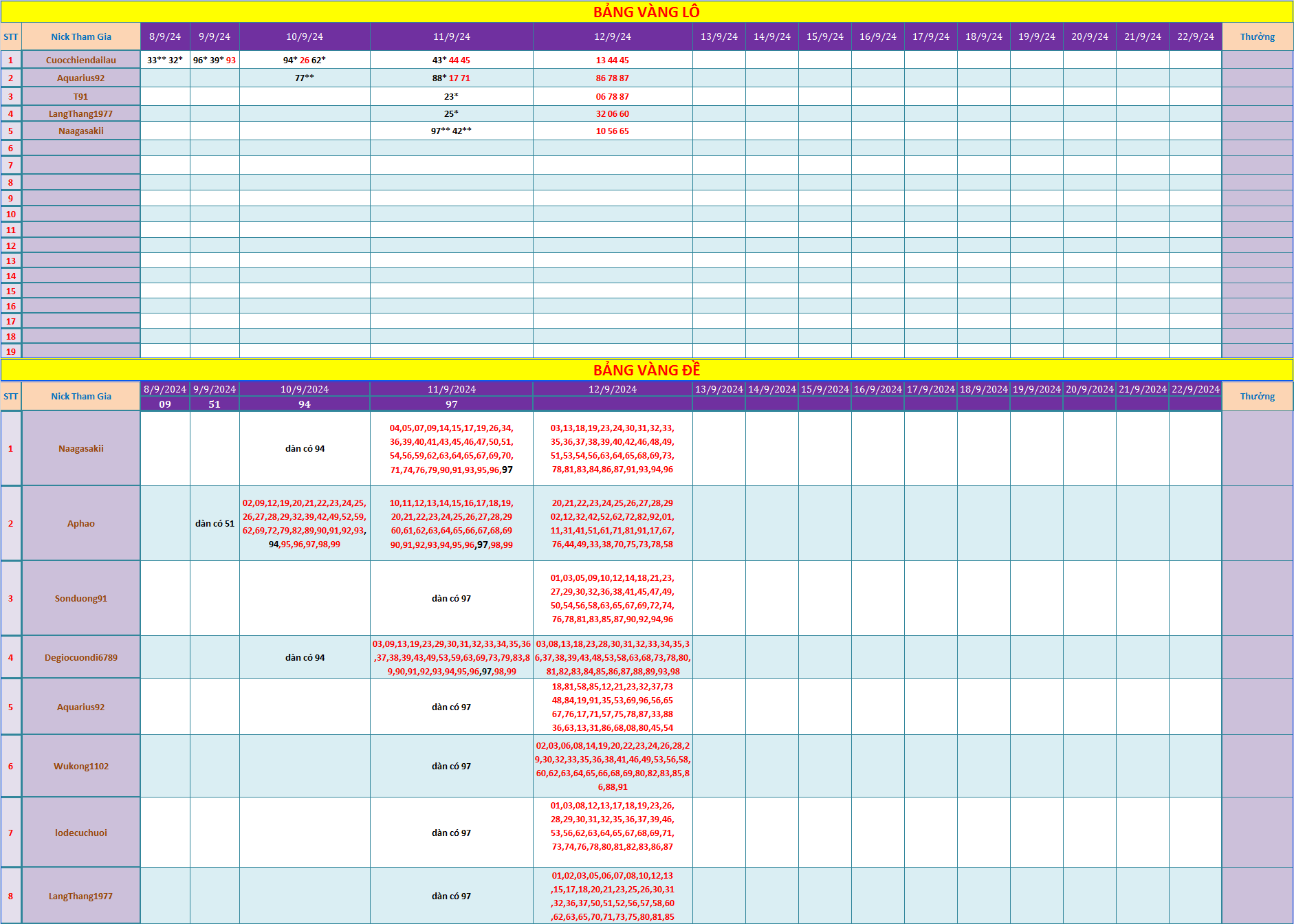Click the cell with 97** 42**
Screen dimensions: 1294x924
451,131
